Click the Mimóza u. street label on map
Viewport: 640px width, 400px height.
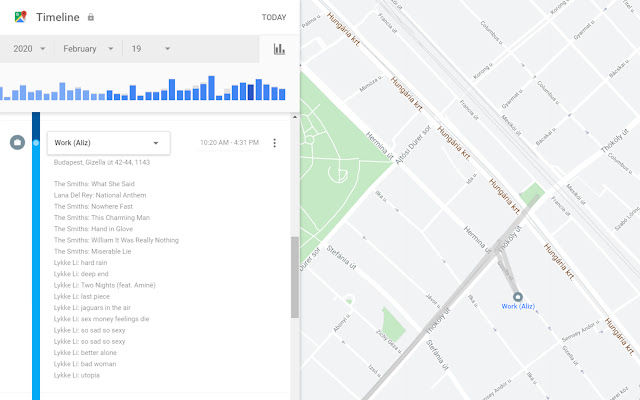(x=371, y=83)
